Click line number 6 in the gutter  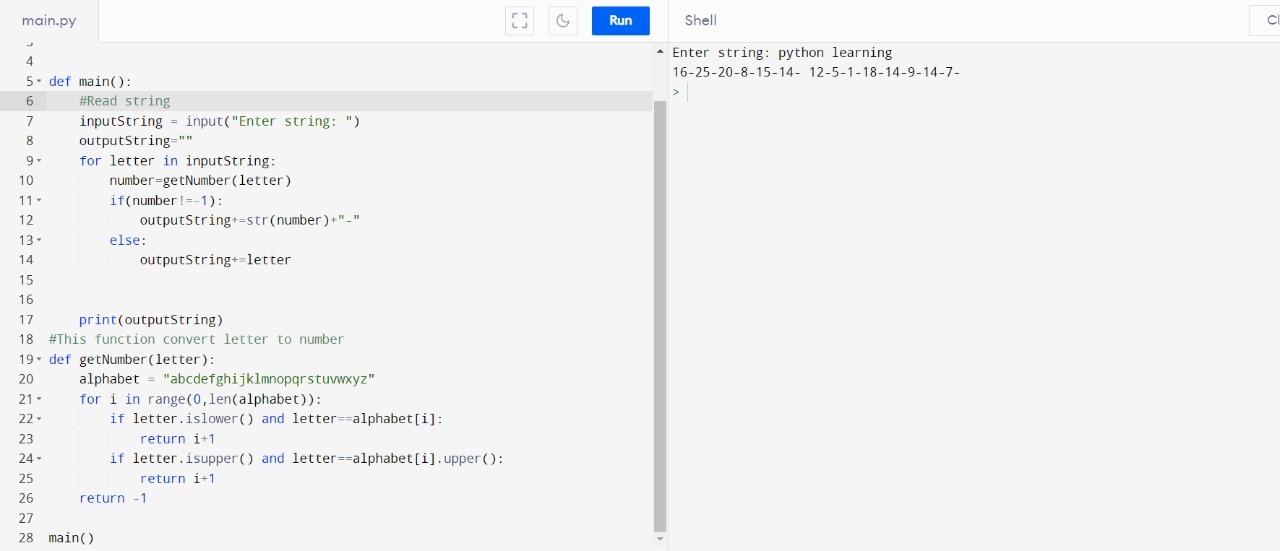coord(29,101)
